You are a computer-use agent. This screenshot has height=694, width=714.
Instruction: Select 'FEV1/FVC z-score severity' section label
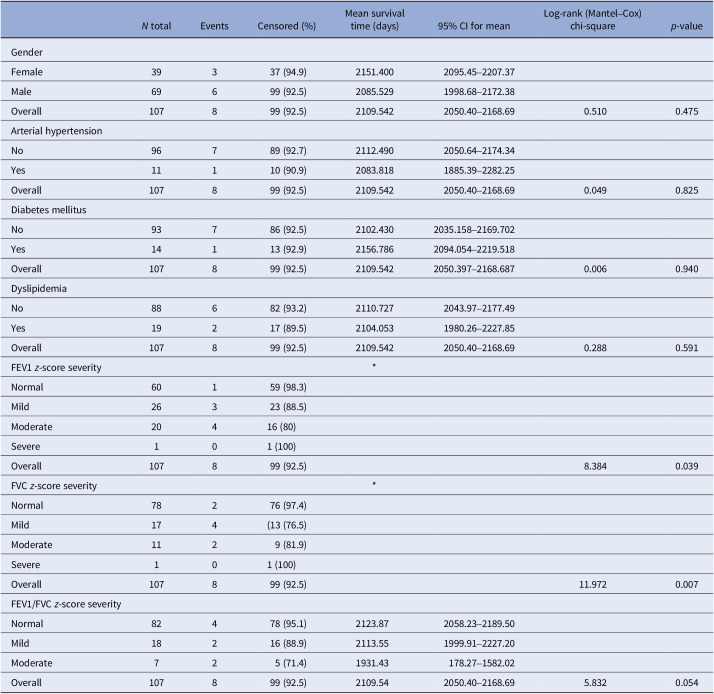[x=66, y=604]
